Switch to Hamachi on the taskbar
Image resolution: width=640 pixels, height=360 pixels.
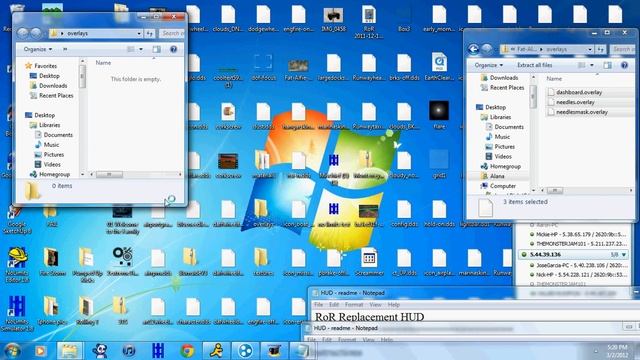[245, 351]
